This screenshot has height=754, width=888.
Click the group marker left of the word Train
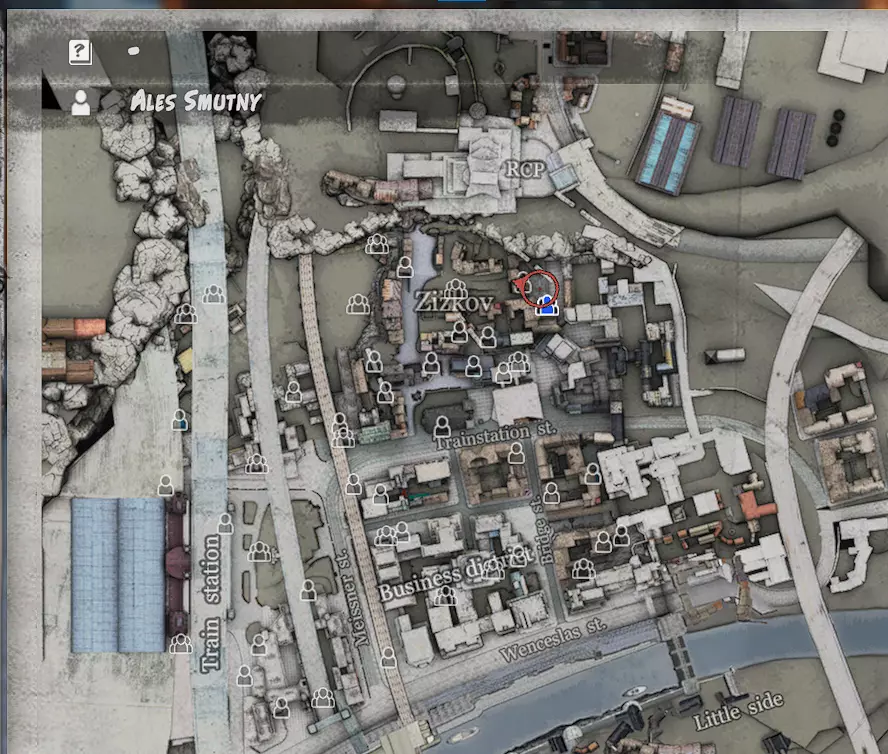[181, 643]
